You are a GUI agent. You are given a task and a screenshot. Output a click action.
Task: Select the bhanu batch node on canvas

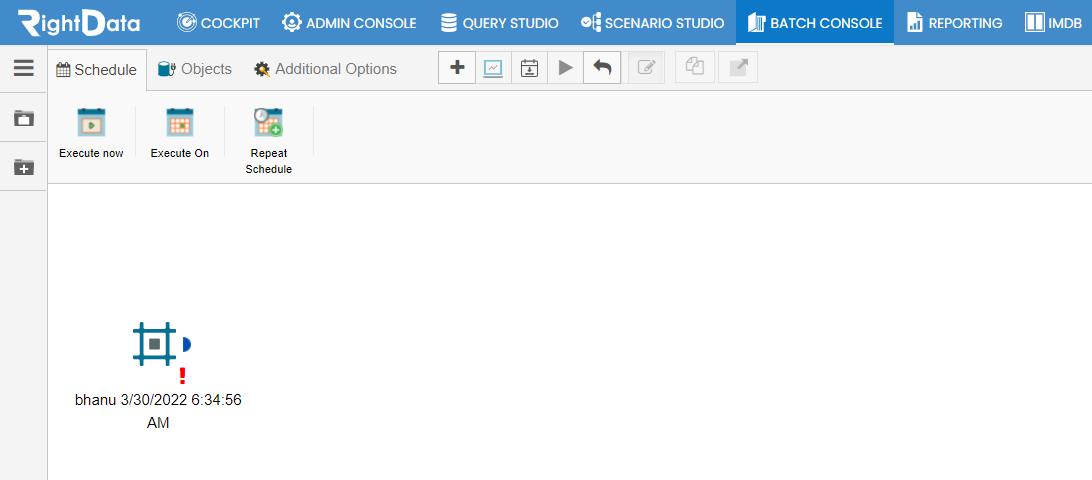(155, 343)
